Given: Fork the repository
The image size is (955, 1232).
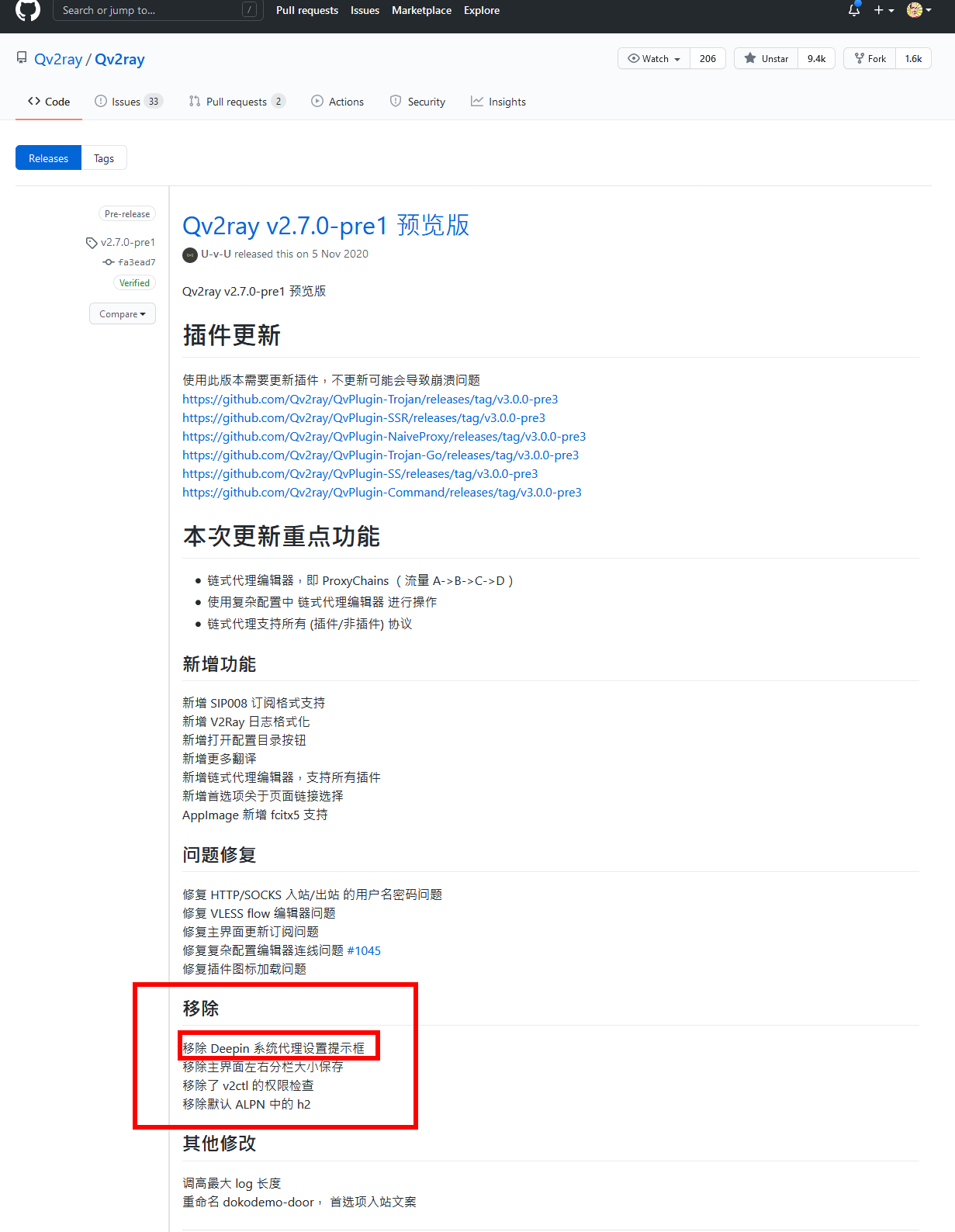Looking at the screenshot, I should pos(870,59).
